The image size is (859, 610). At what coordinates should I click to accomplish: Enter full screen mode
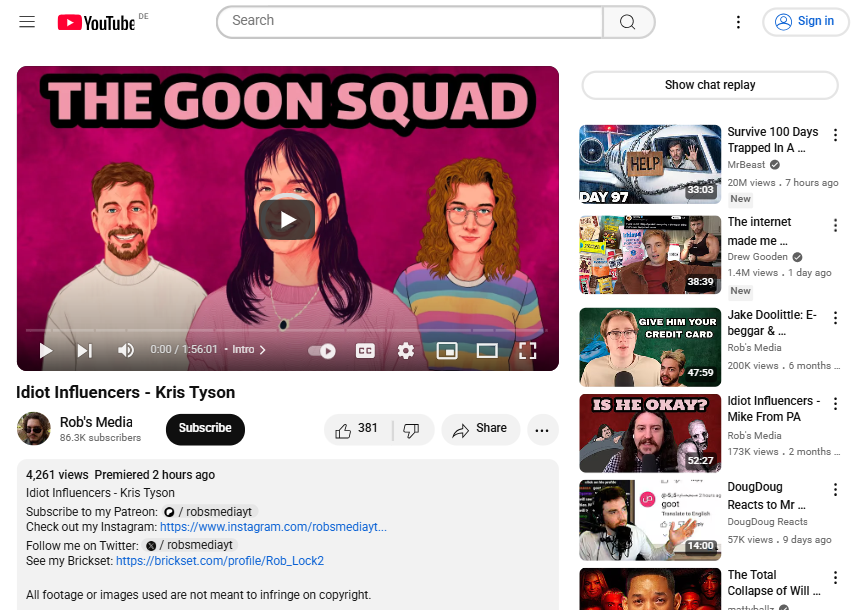click(x=528, y=351)
